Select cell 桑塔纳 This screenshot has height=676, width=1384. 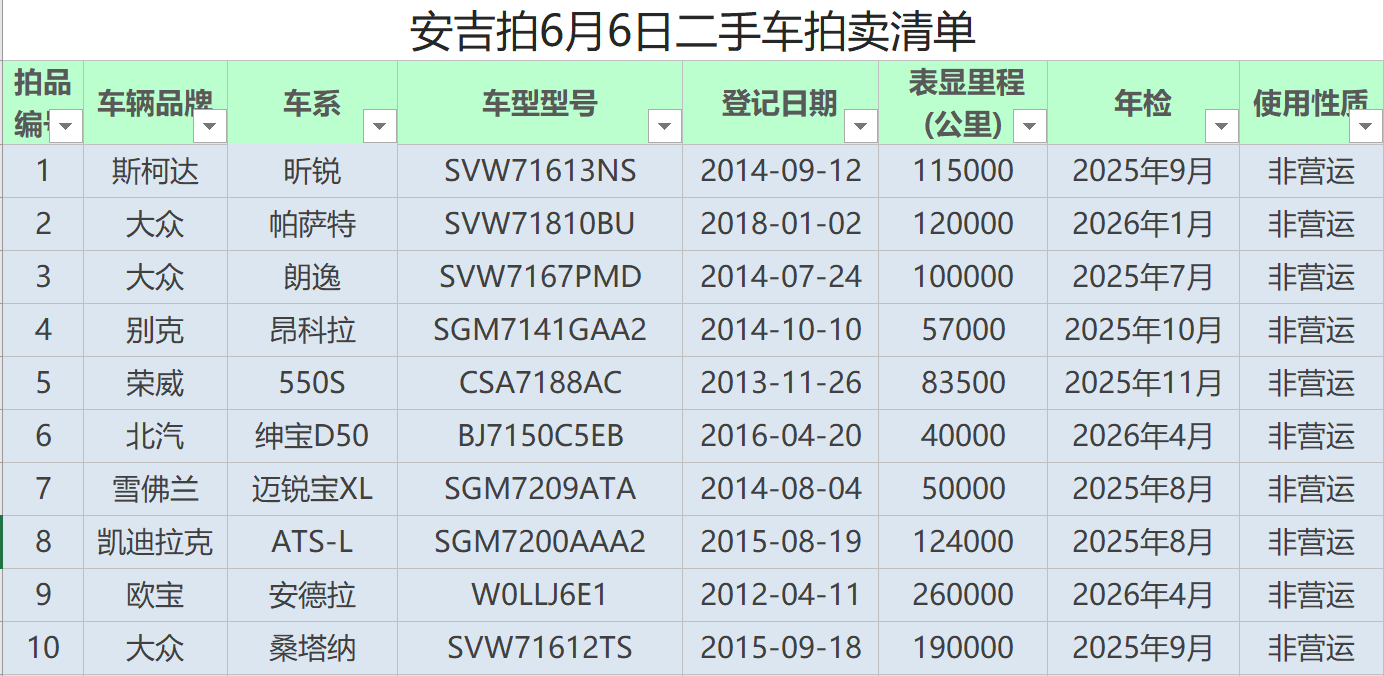click(312, 648)
